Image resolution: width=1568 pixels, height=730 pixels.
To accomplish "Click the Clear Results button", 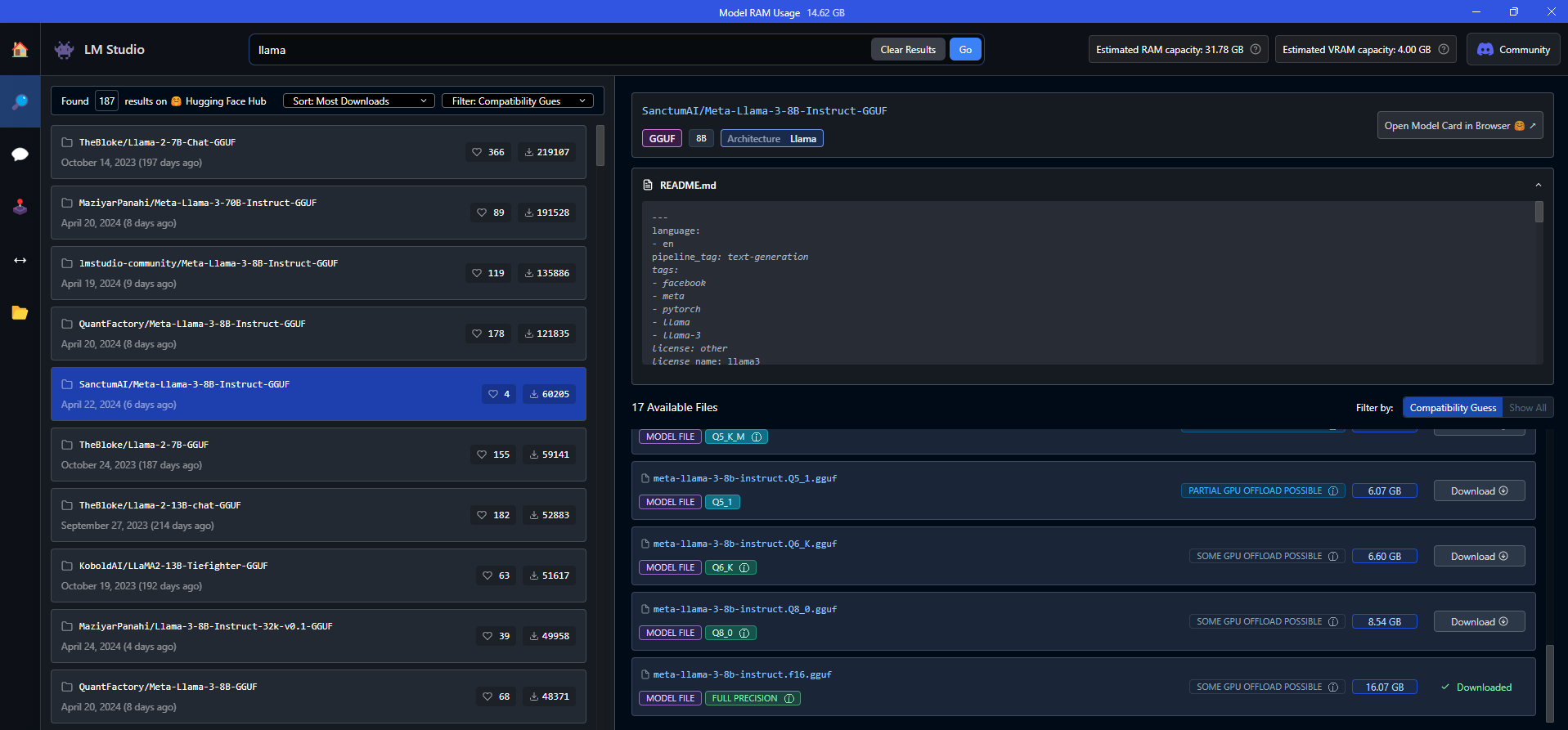I will pos(908,49).
